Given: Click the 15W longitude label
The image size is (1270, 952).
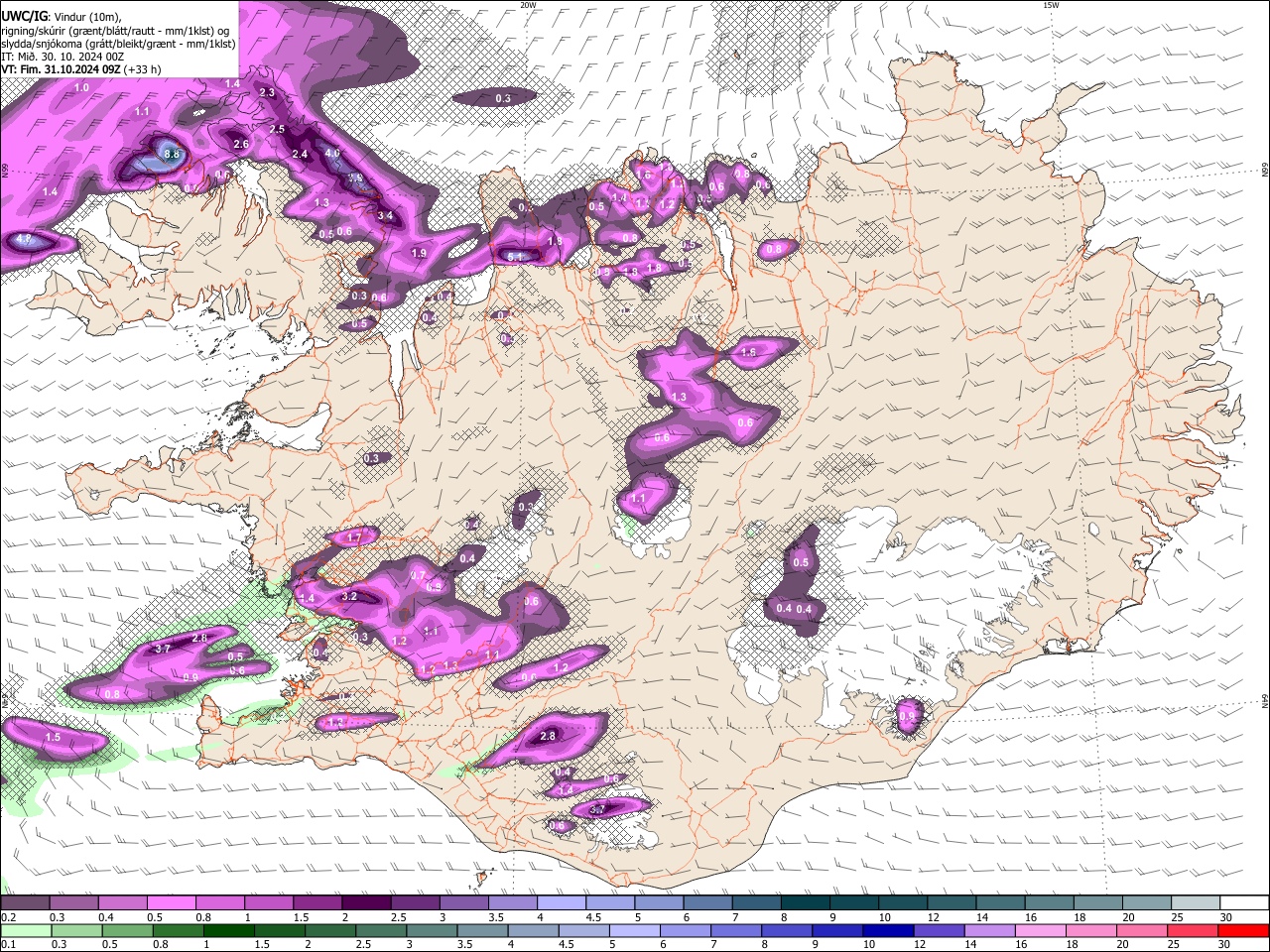Looking at the screenshot, I should (x=1051, y=5).
